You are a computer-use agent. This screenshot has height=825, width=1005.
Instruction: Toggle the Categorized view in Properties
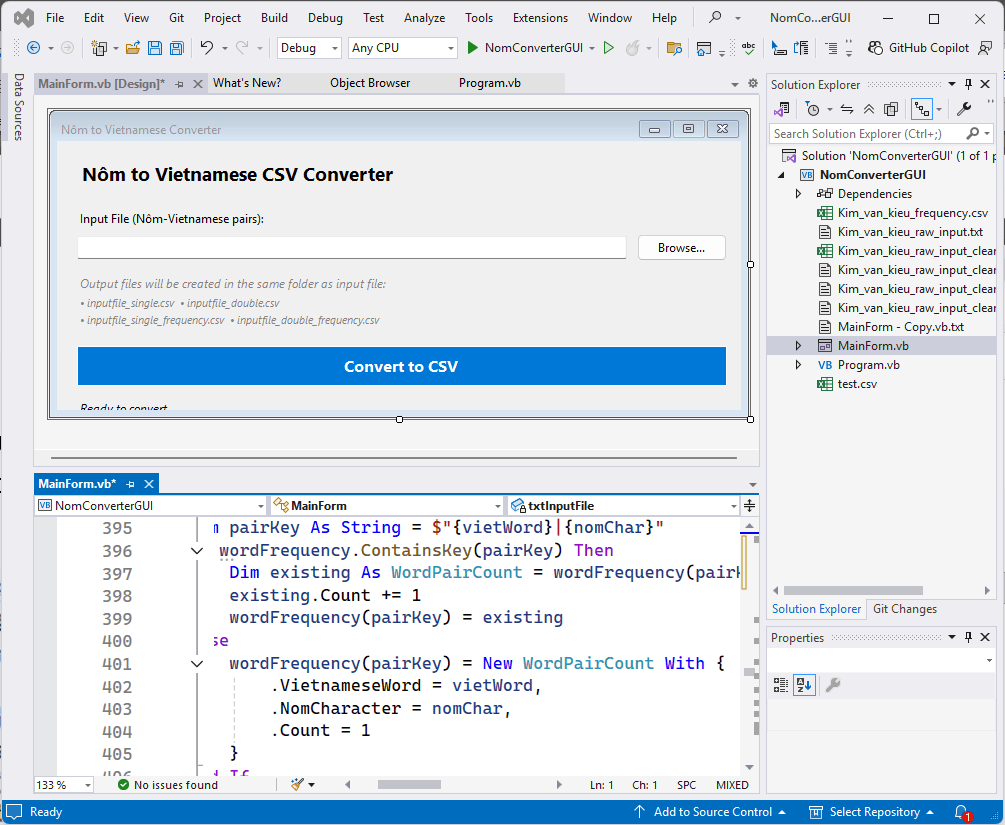[x=781, y=685]
